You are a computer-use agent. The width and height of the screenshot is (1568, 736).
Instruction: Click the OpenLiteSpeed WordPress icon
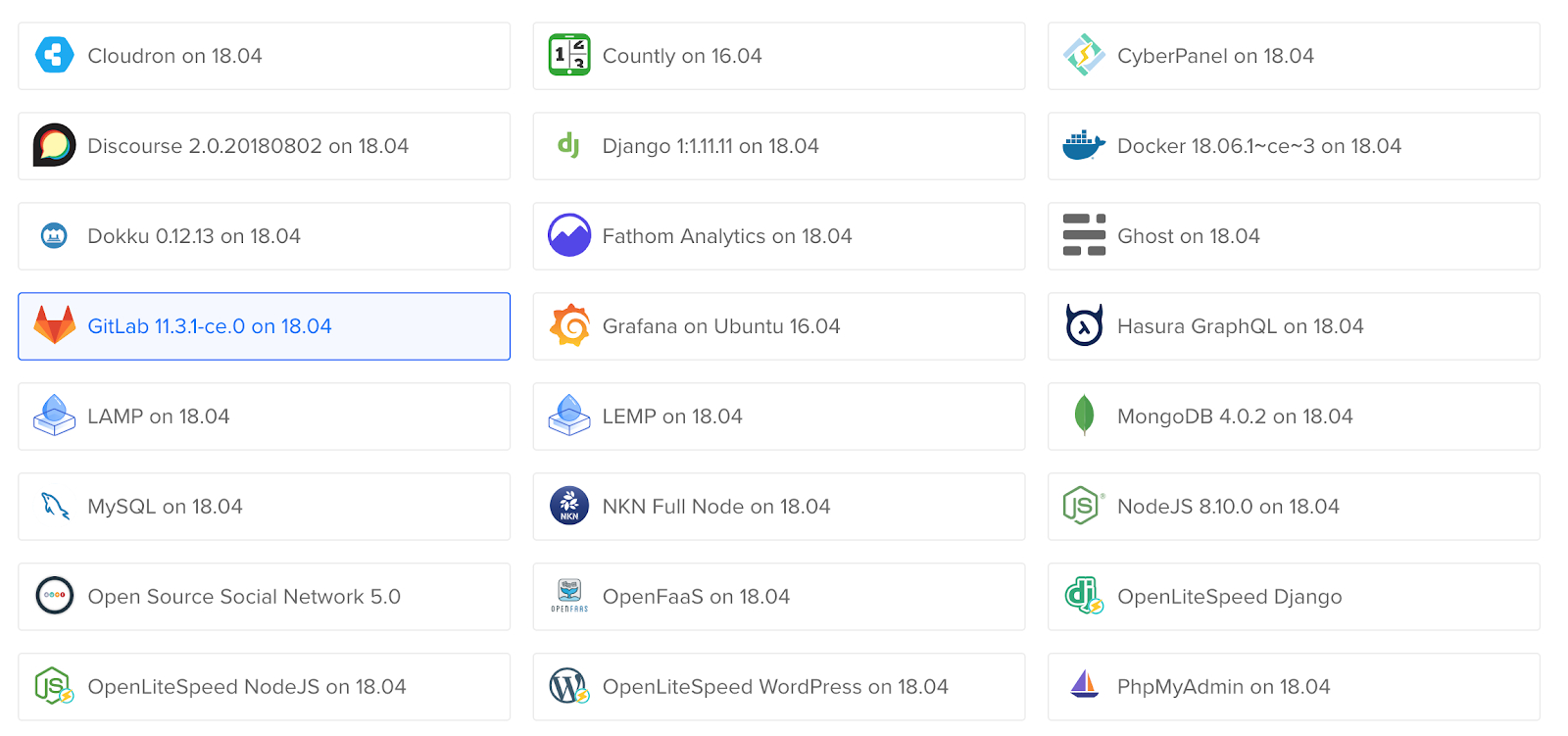[x=569, y=686]
